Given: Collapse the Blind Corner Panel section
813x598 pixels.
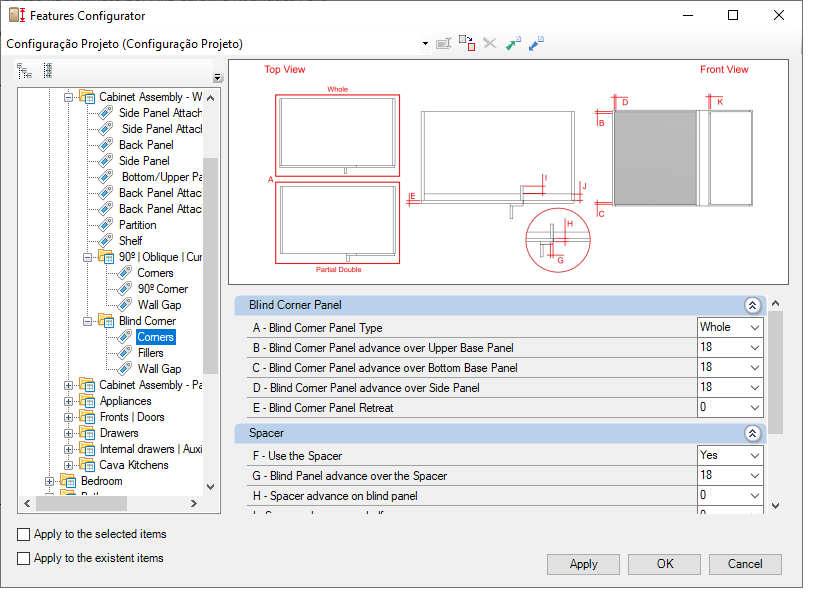Looking at the screenshot, I should click(x=752, y=305).
